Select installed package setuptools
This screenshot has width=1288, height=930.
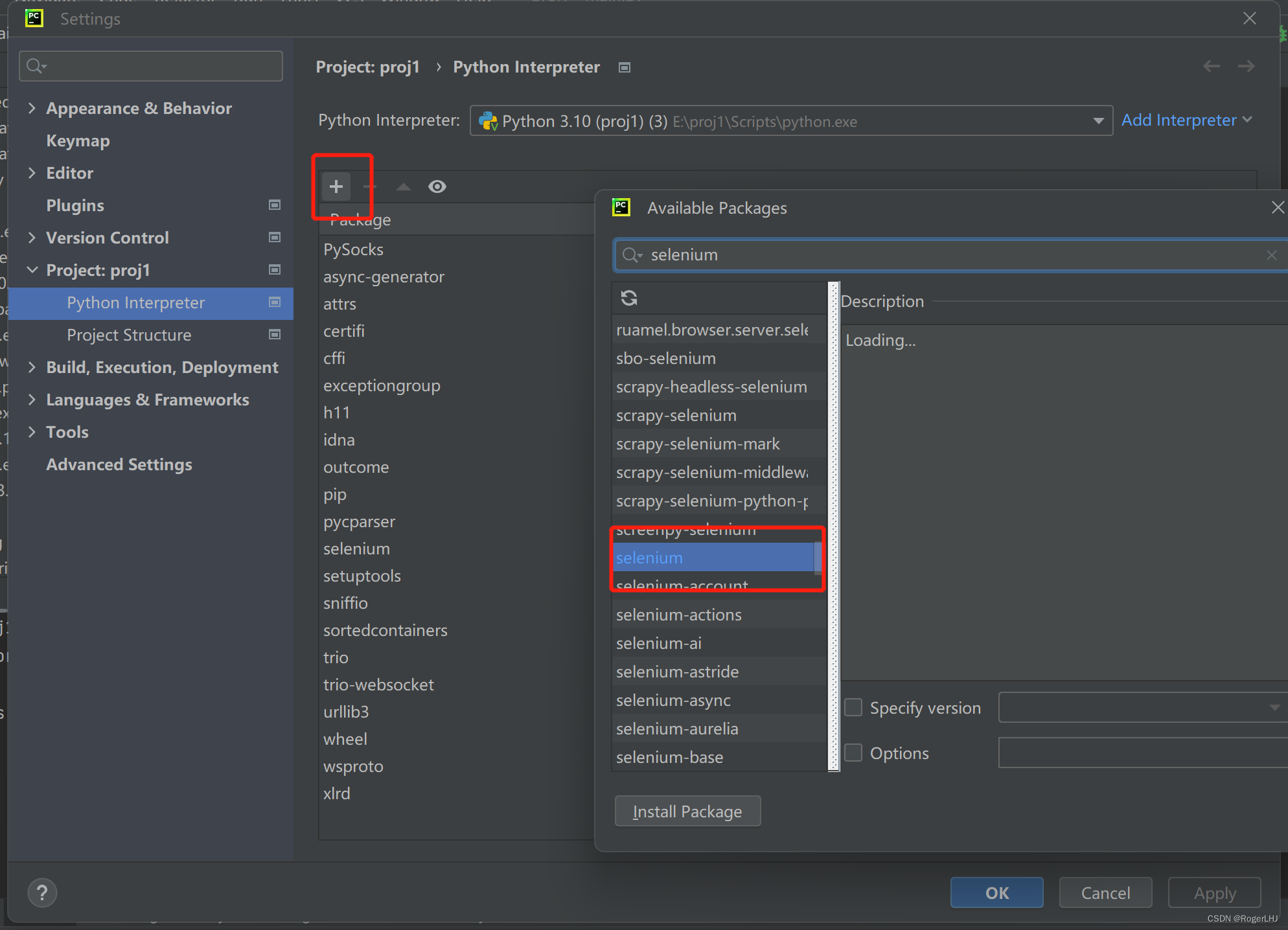(362, 576)
